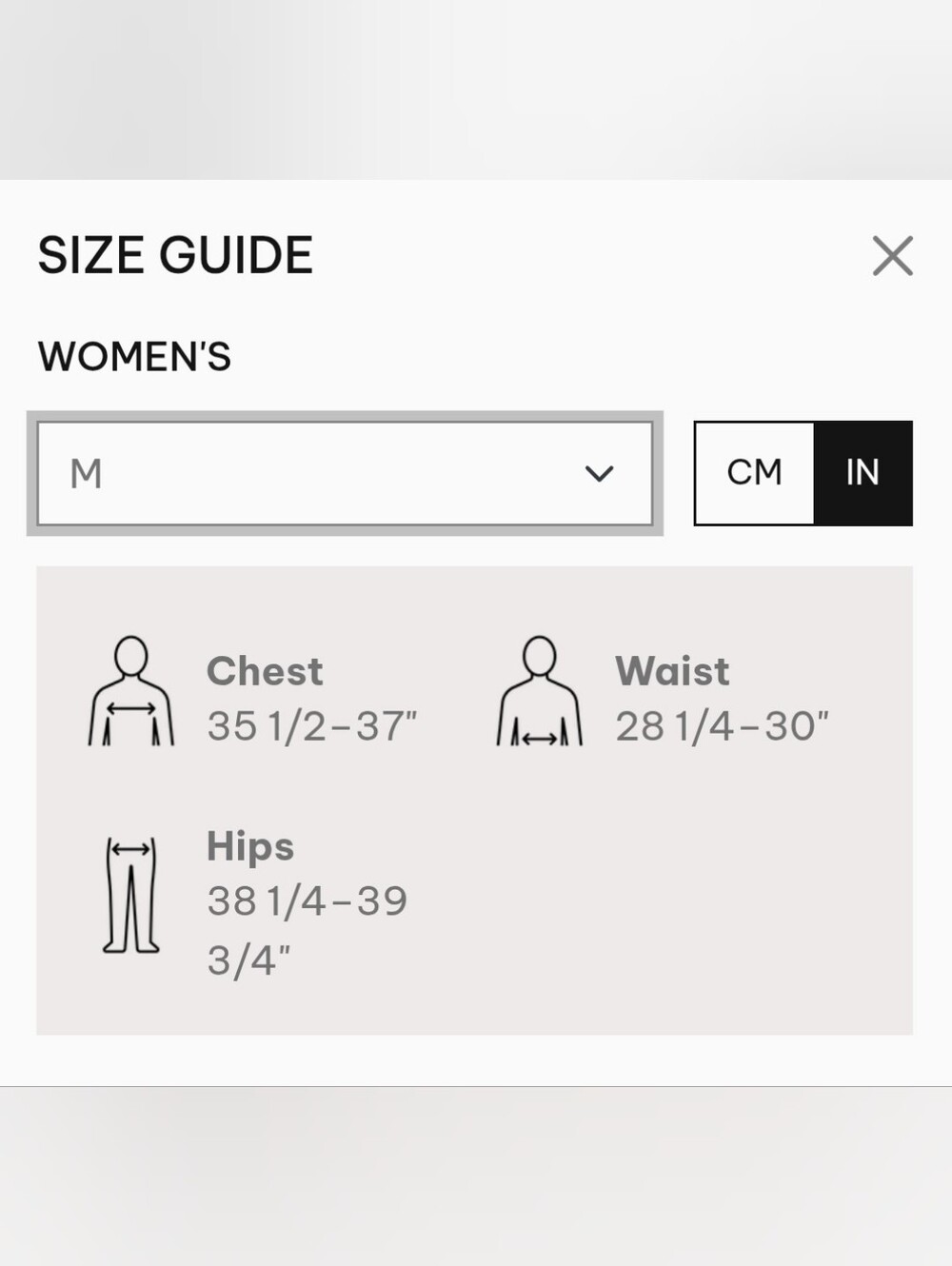Click the hips measurement pants icon
This screenshot has height=1266, width=952.
(x=130, y=895)
